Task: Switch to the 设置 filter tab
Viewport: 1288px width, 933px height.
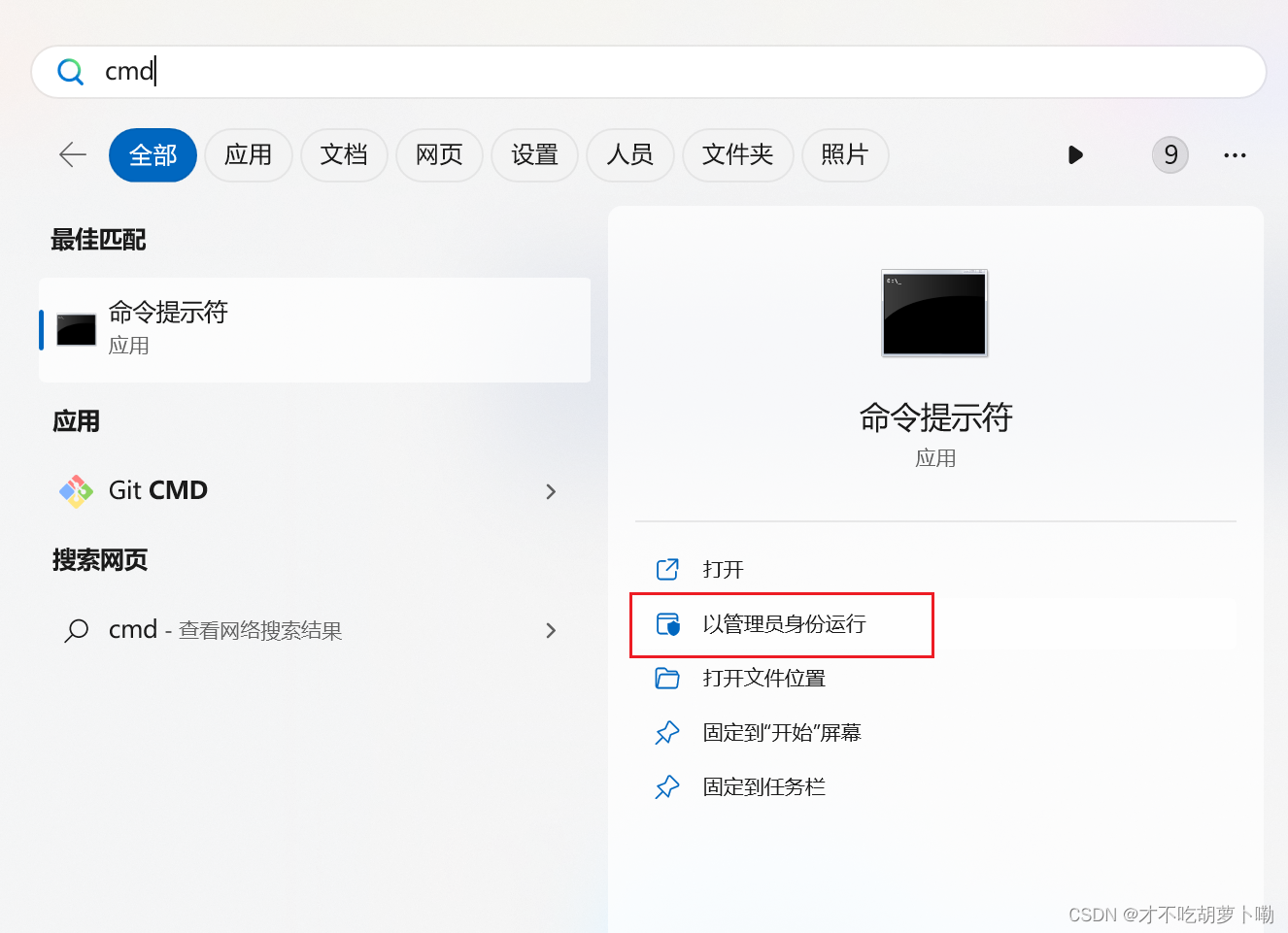Action: pyautogui.click(x=534, y=155)
